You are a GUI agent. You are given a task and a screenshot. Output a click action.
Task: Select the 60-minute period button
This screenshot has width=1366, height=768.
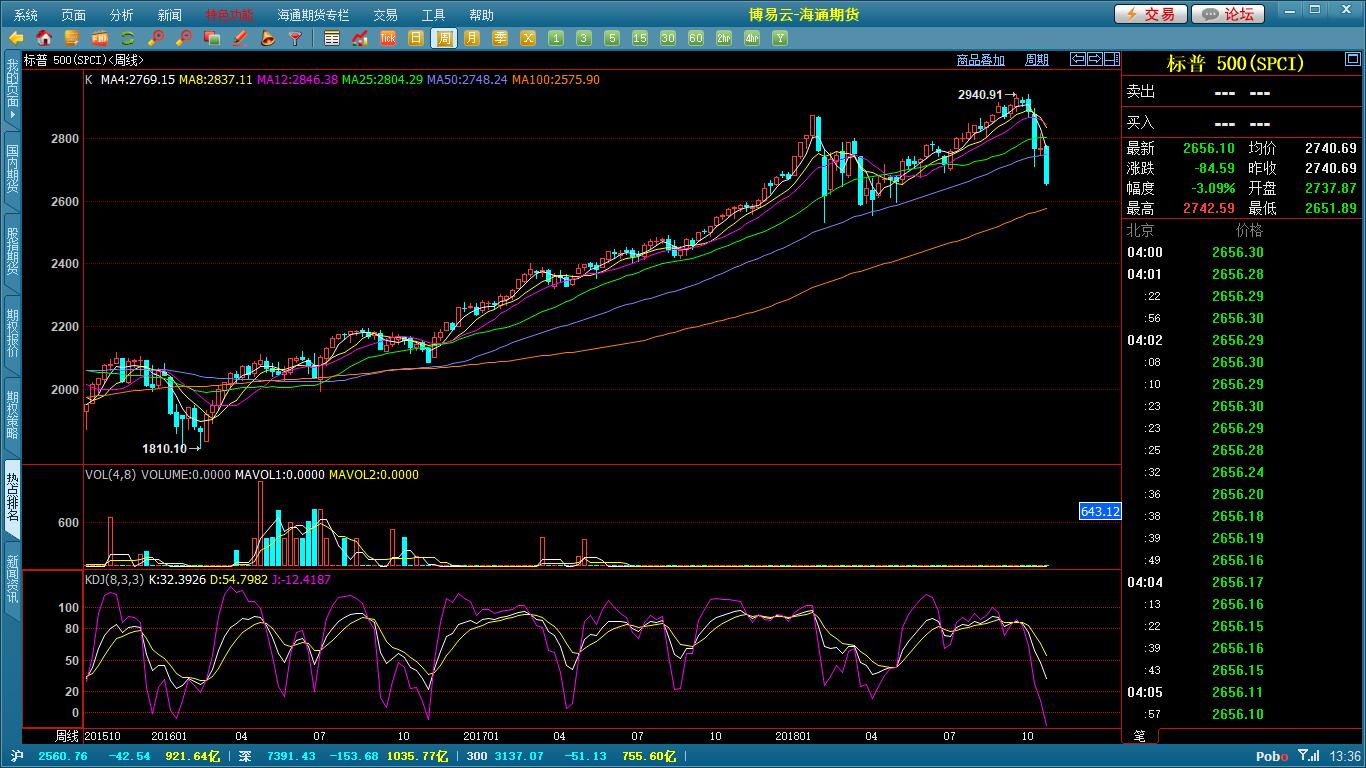[696, 38]
